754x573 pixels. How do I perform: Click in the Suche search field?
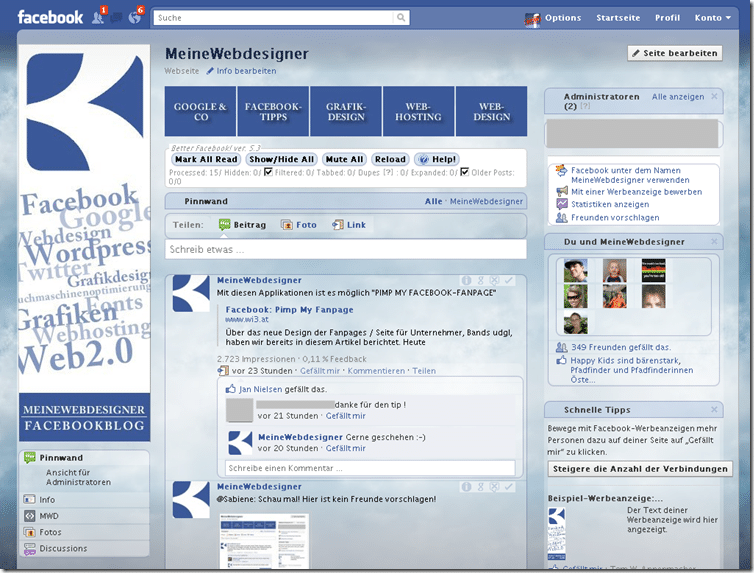tap(275, 18)
